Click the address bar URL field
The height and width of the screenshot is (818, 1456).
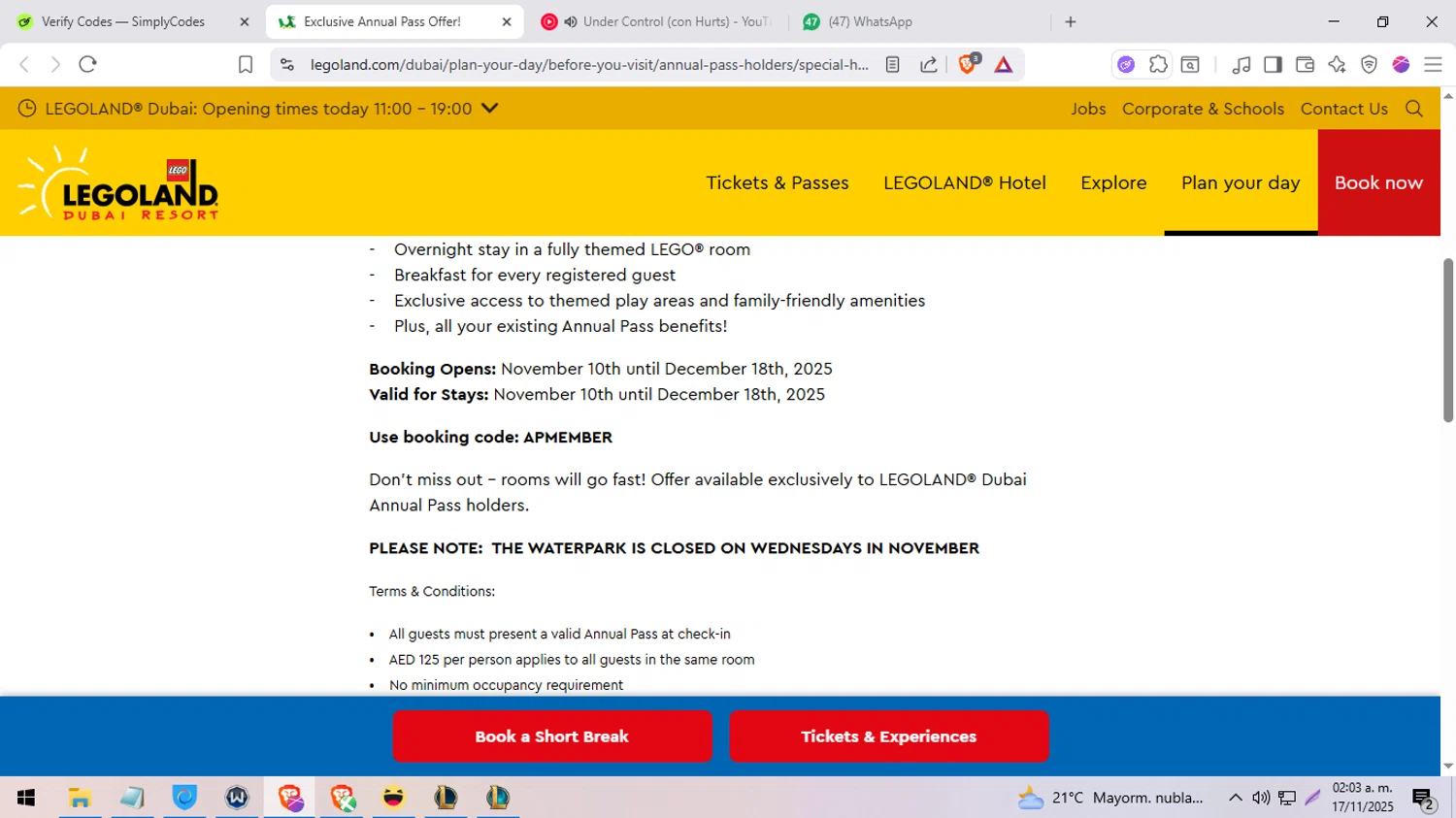[589, 65]
